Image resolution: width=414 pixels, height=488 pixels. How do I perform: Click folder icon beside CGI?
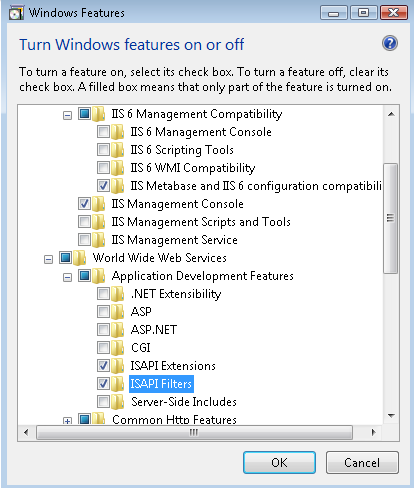118,348
